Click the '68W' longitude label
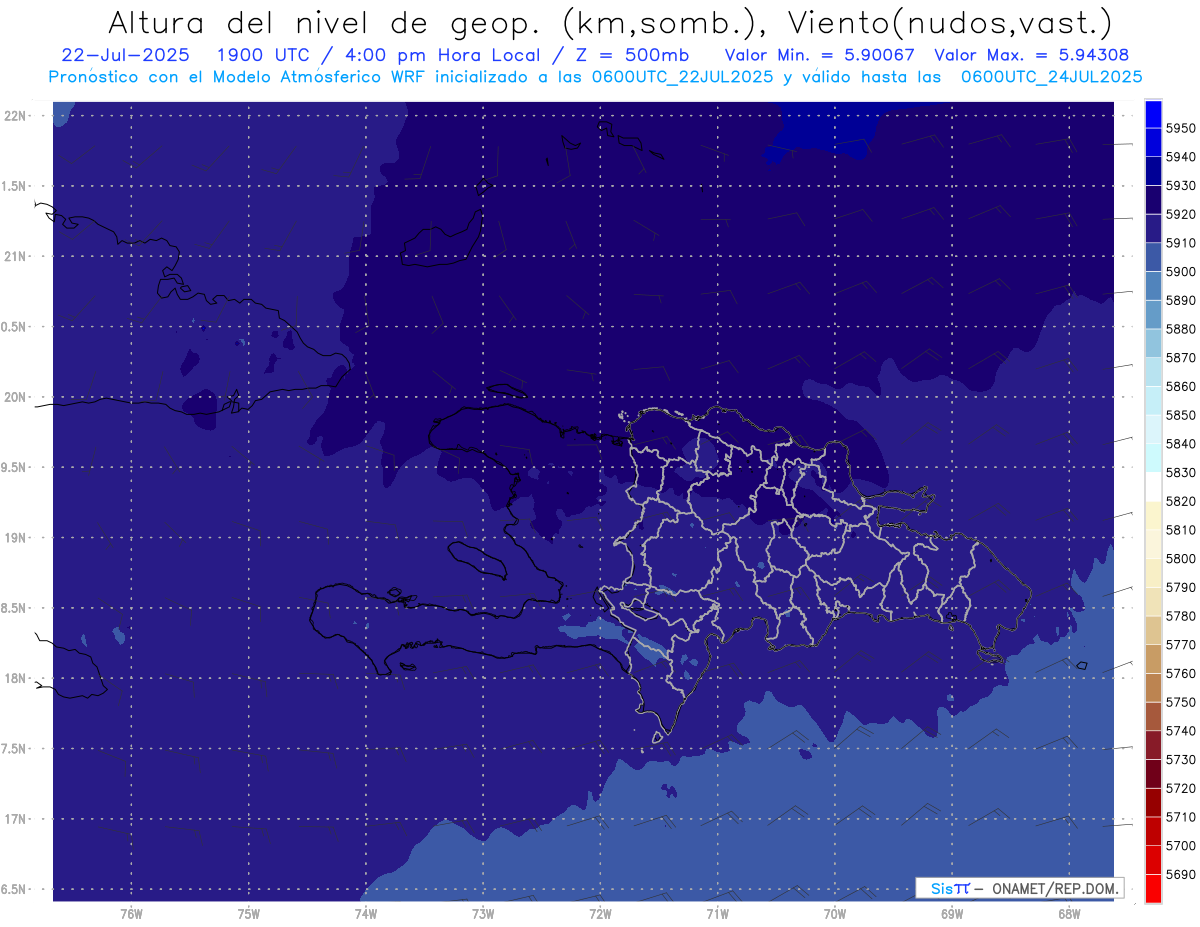Viewport: 1200px width, 927px height. [1068, 914]
